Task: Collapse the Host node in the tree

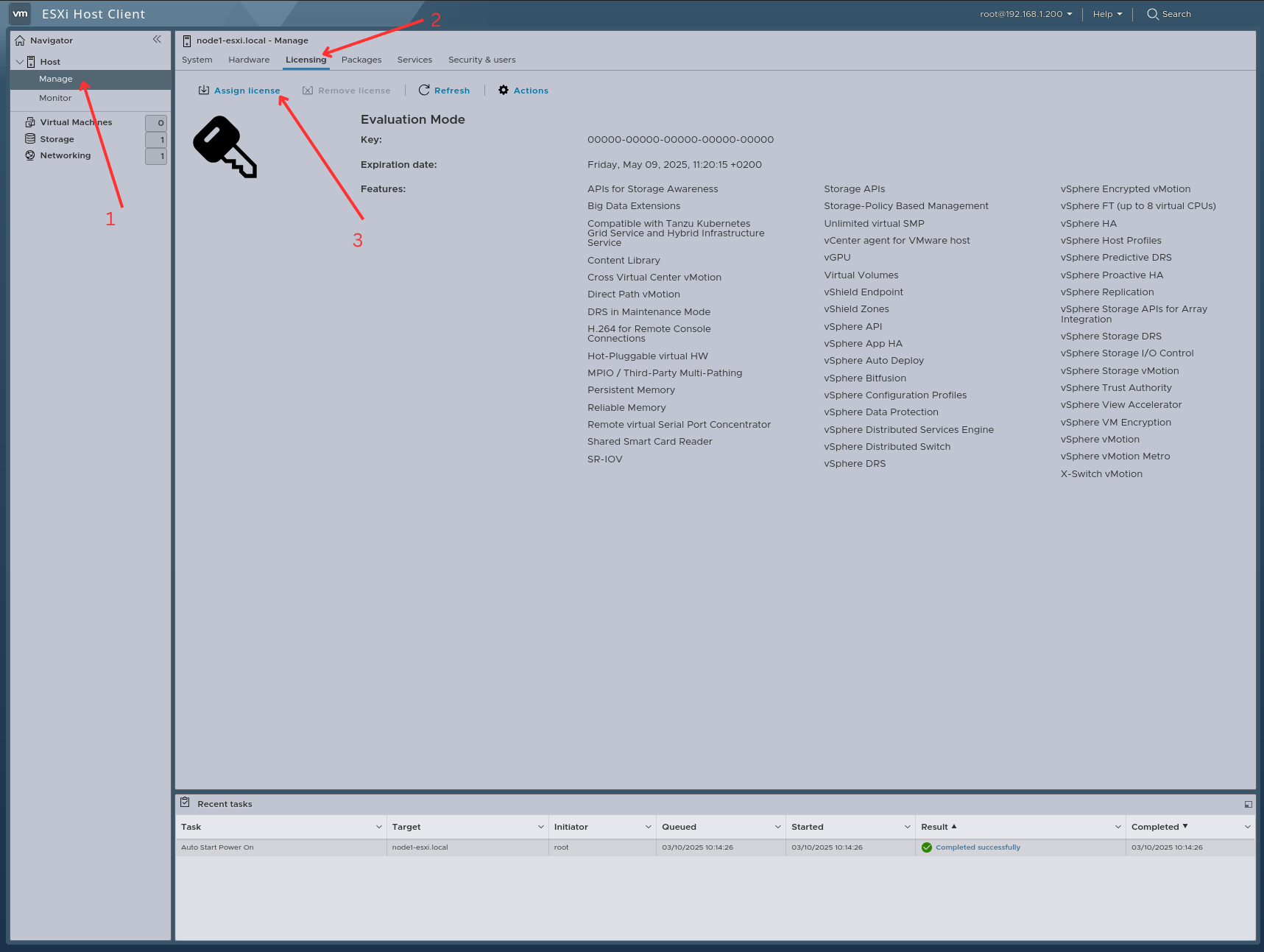Action: pos(19,61)
